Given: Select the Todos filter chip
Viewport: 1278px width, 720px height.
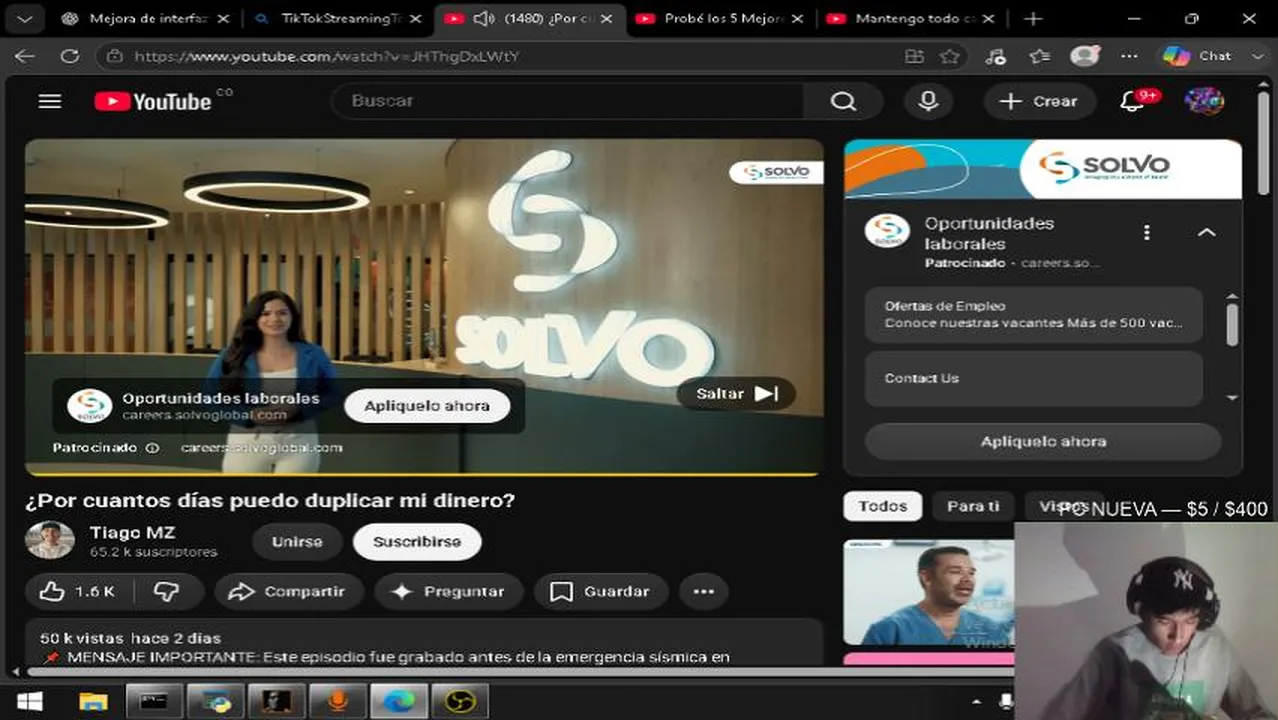Looking at the screenshot, I should tap(883, 507).
